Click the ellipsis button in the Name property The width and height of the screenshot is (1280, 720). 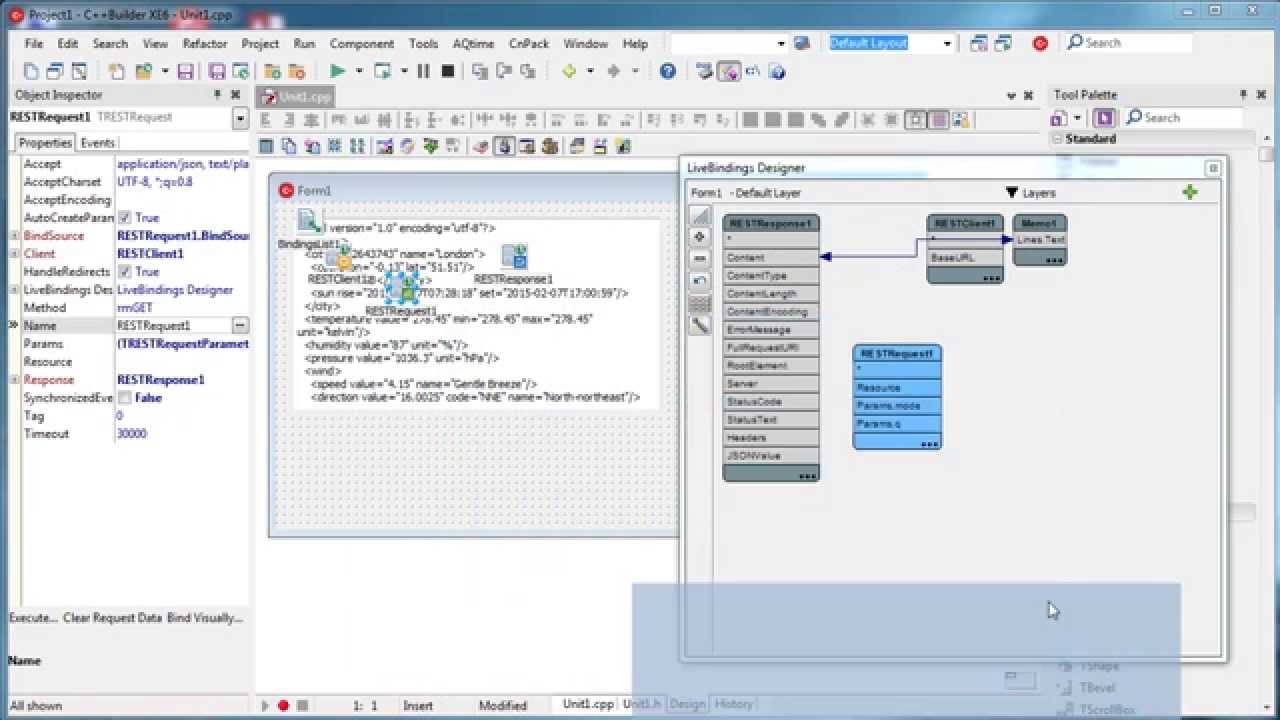[240, 326]
